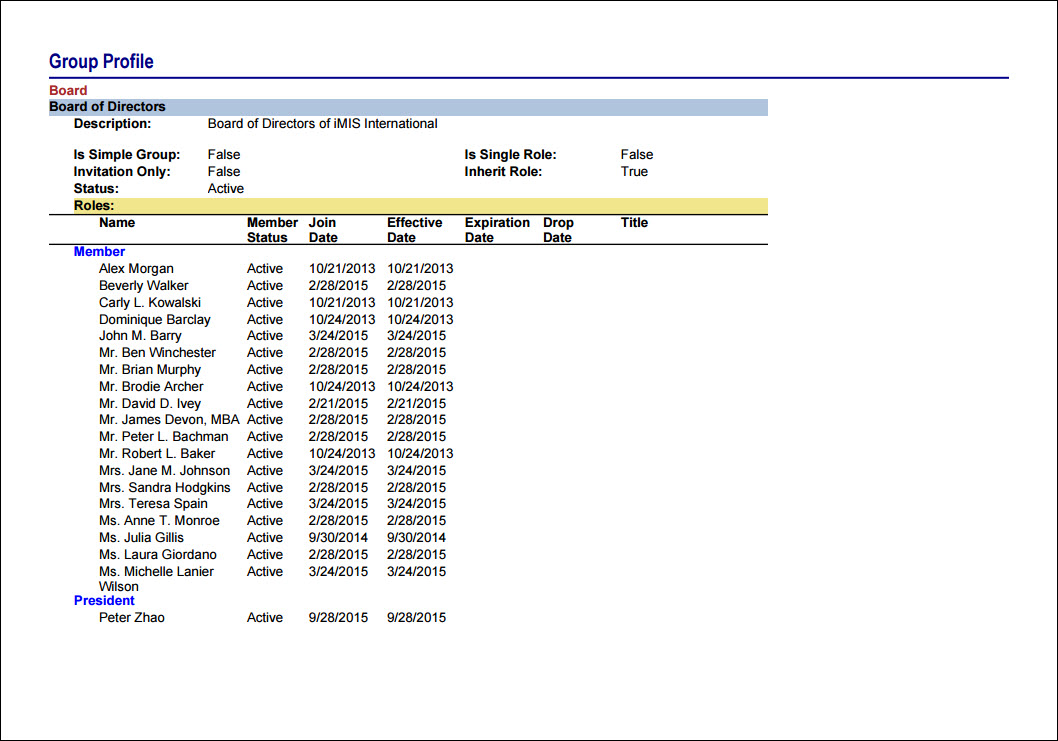Click the red Board category label
Image resolution: width=1058 pixels, height=741 pixels.
pos(68,90)
